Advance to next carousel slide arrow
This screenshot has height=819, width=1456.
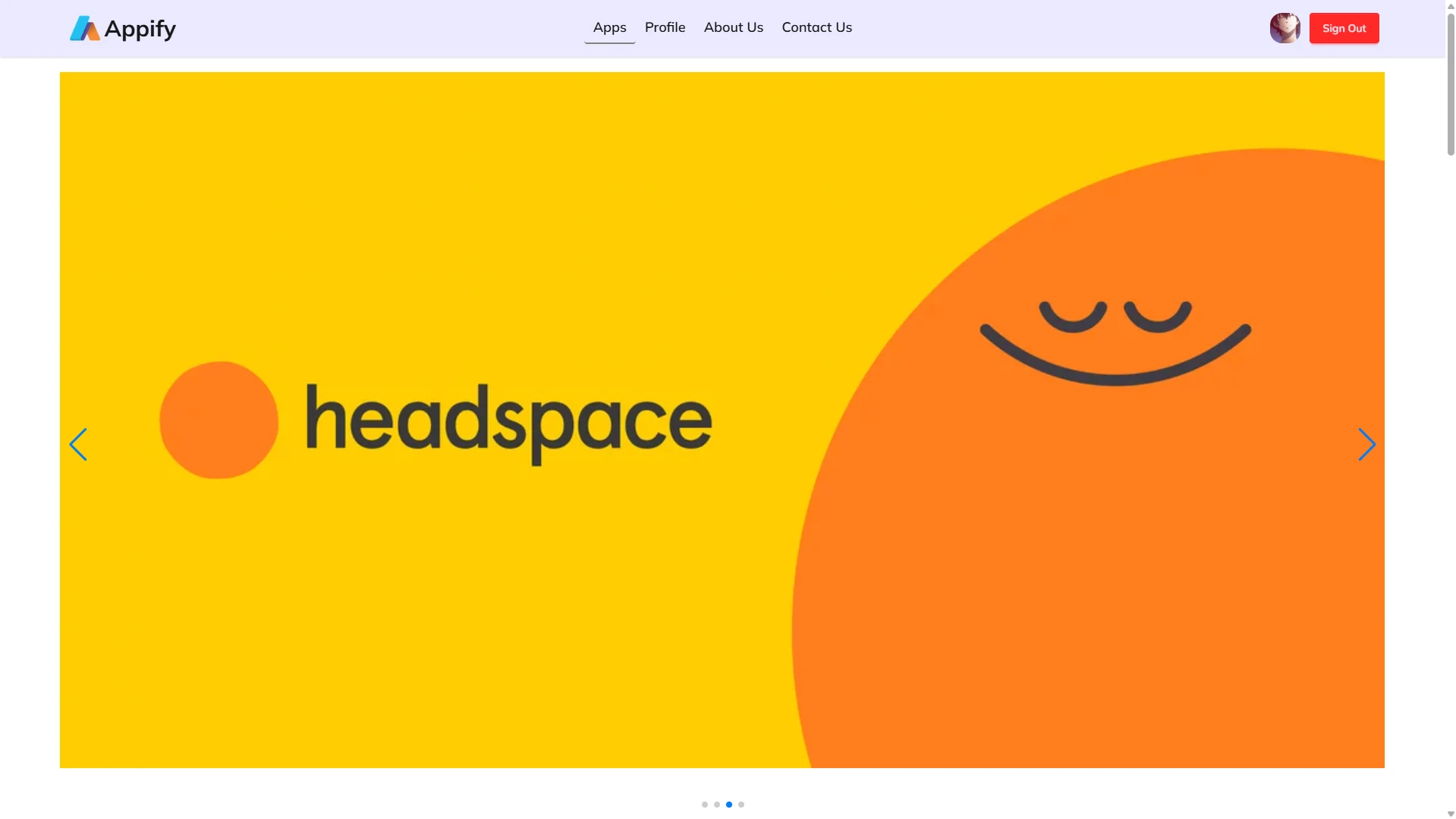click(x=1366, y=445)
